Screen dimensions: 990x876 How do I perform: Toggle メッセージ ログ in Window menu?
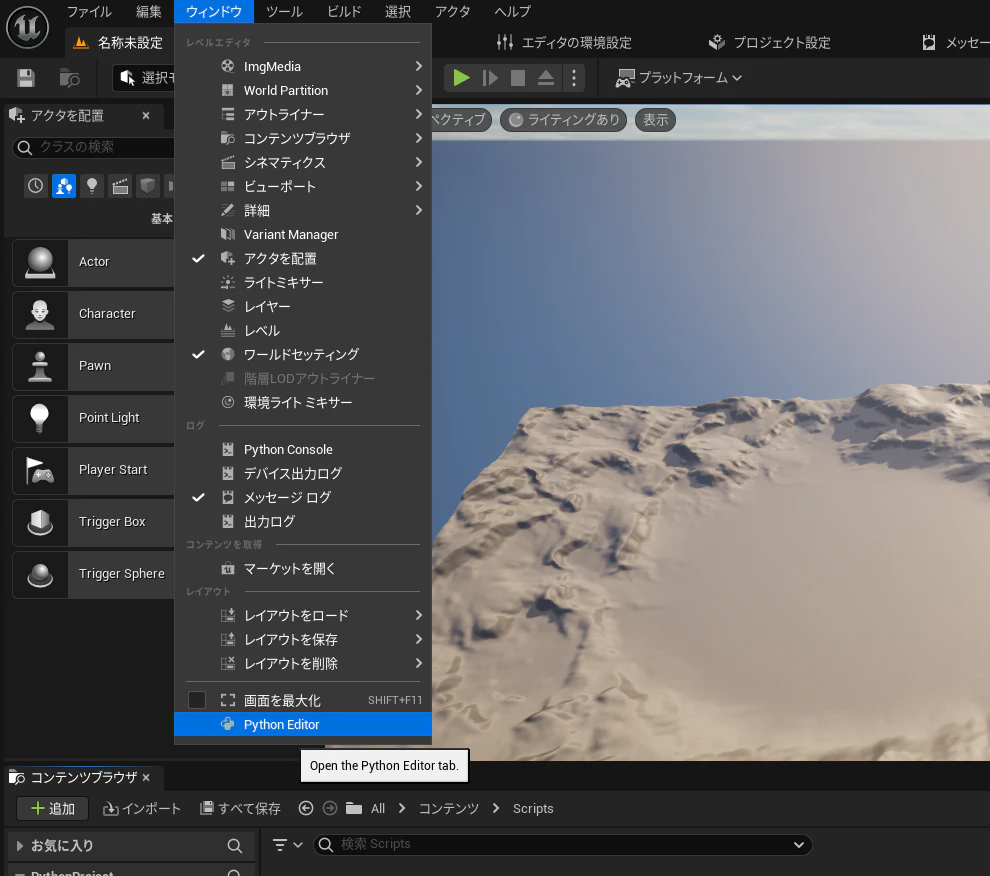click(303, 497)
